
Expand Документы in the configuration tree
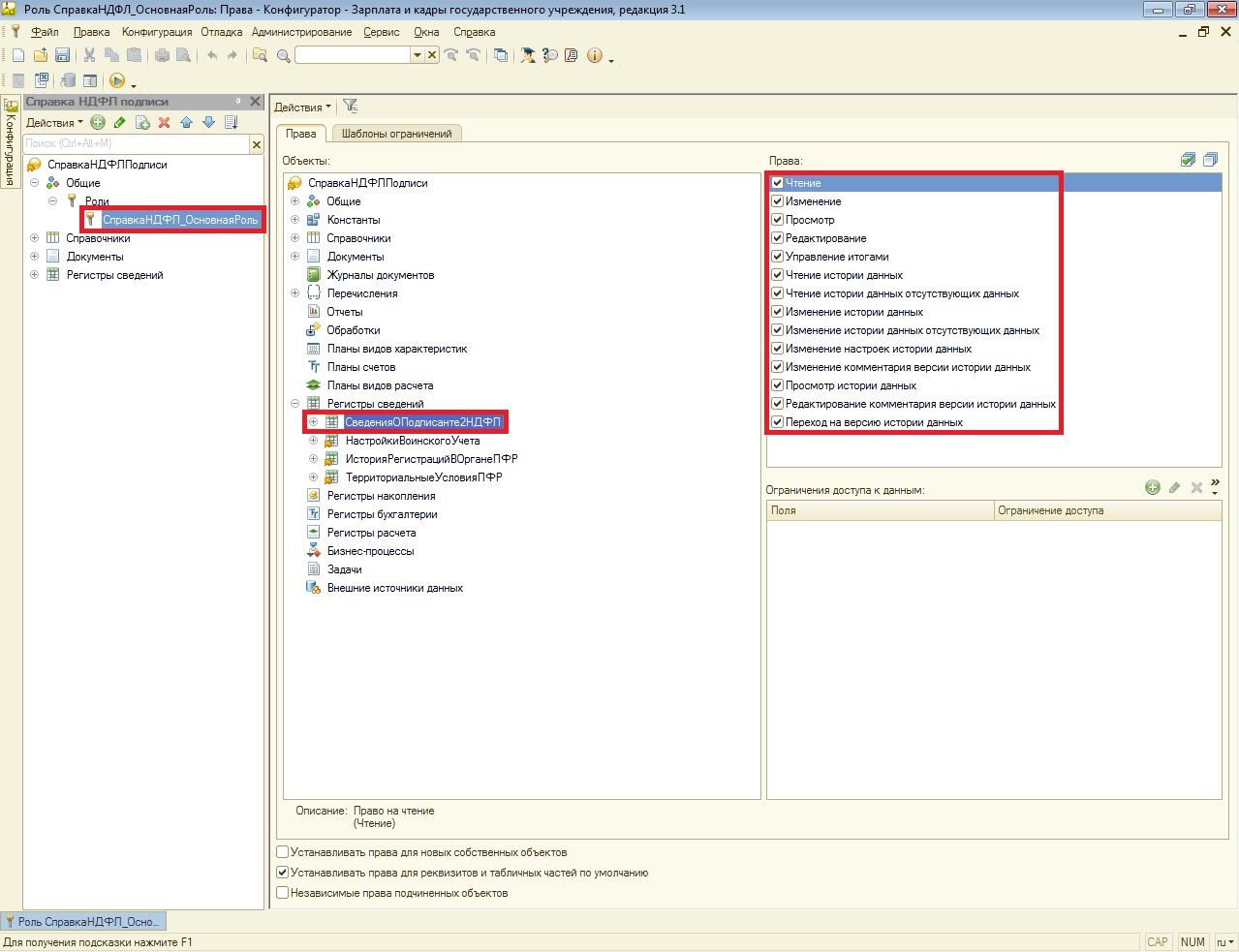pyautogui.click(x=35, y=257)
